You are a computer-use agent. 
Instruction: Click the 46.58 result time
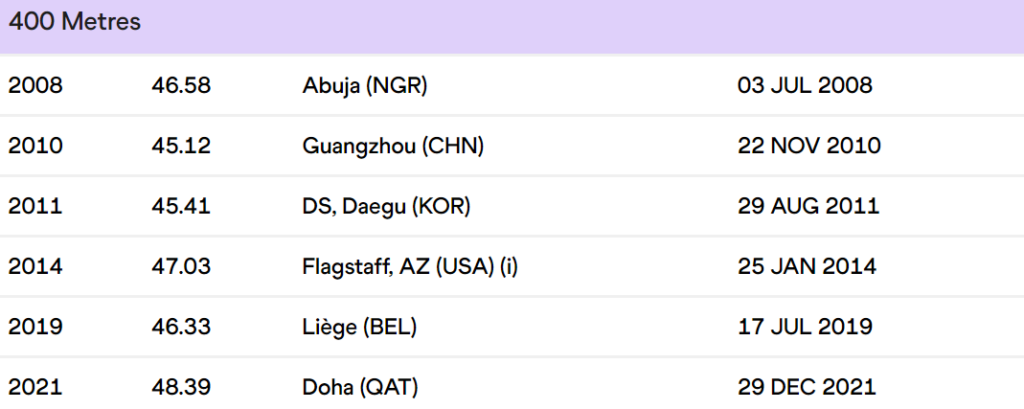coord(181,86)
